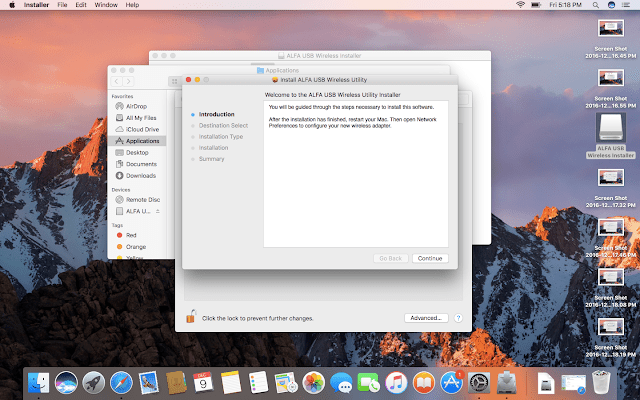The height and width of the screenshot is (400, 640).
Task: Choose the Red tag in the sidebar
Action: point(130,235)
